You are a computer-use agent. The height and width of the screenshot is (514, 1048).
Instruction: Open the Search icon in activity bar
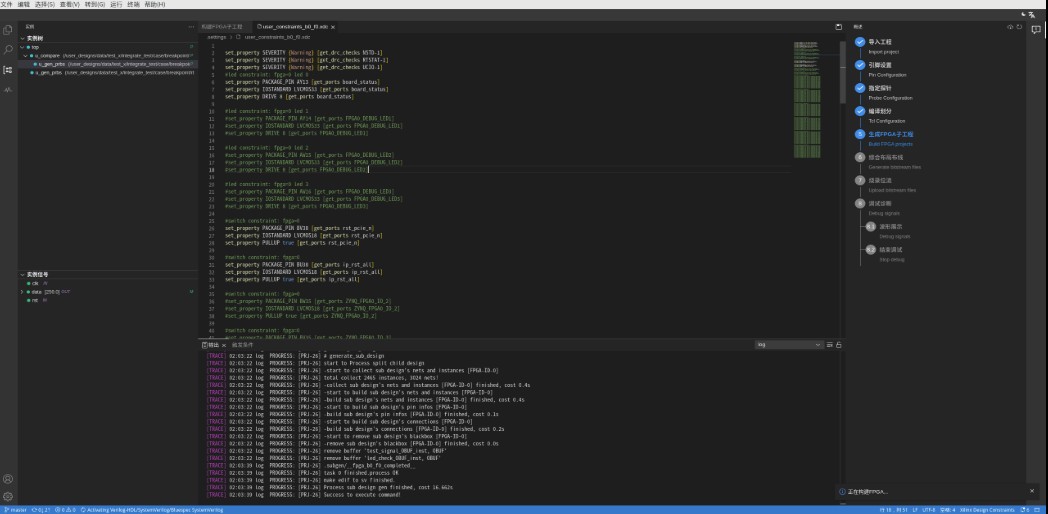pos(8,49)
